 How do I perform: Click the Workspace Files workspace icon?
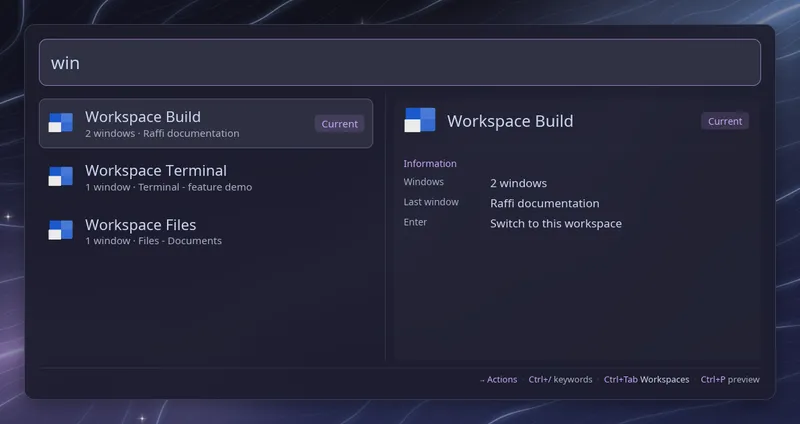click(x=61, y=230)
